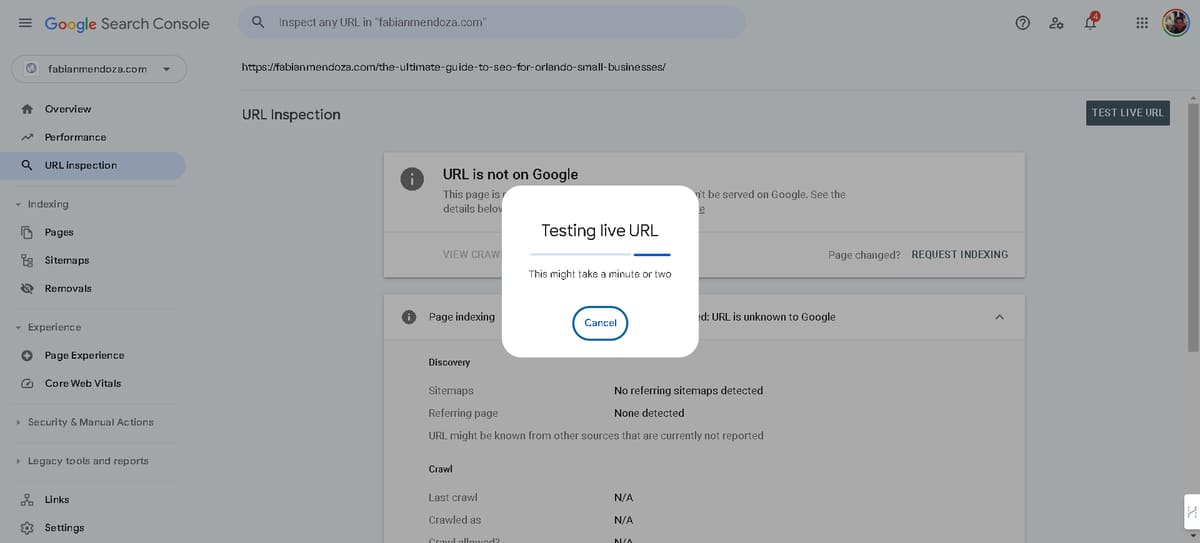Screen dimensions: 1200x543
Task: Click 'No referring sitemaps detected' value
Action: click(688, 391)
